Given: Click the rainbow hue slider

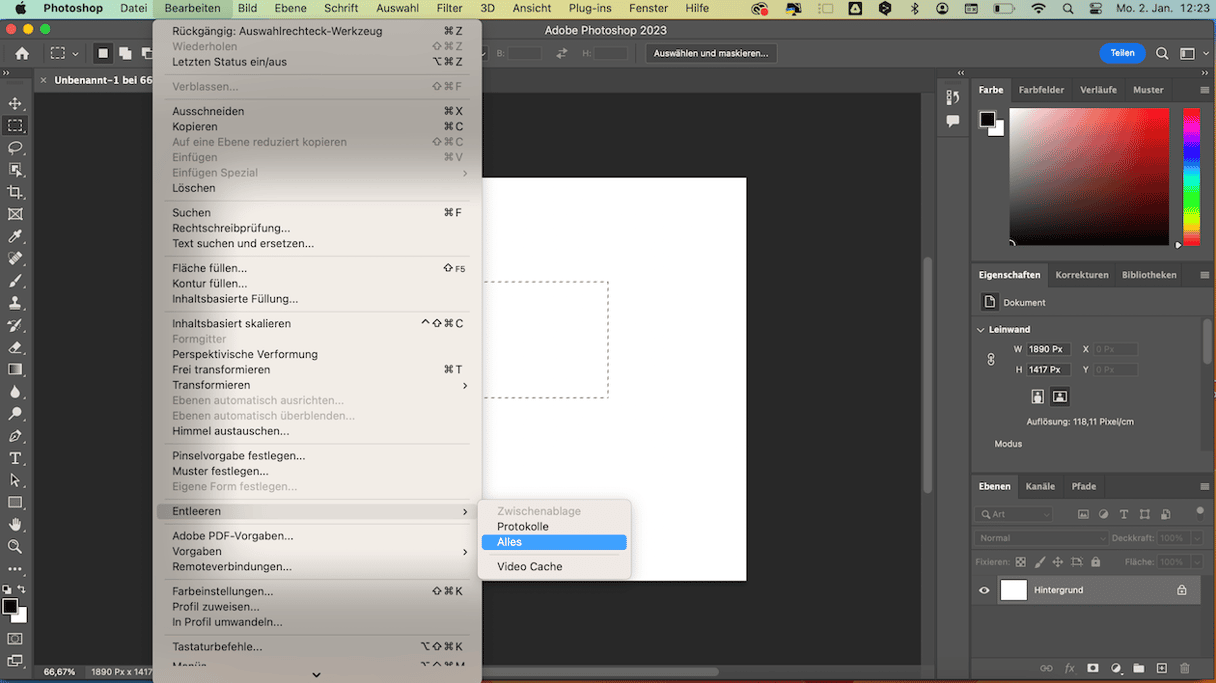Looking at the screenshot, I should click(x=1191, y=176).
